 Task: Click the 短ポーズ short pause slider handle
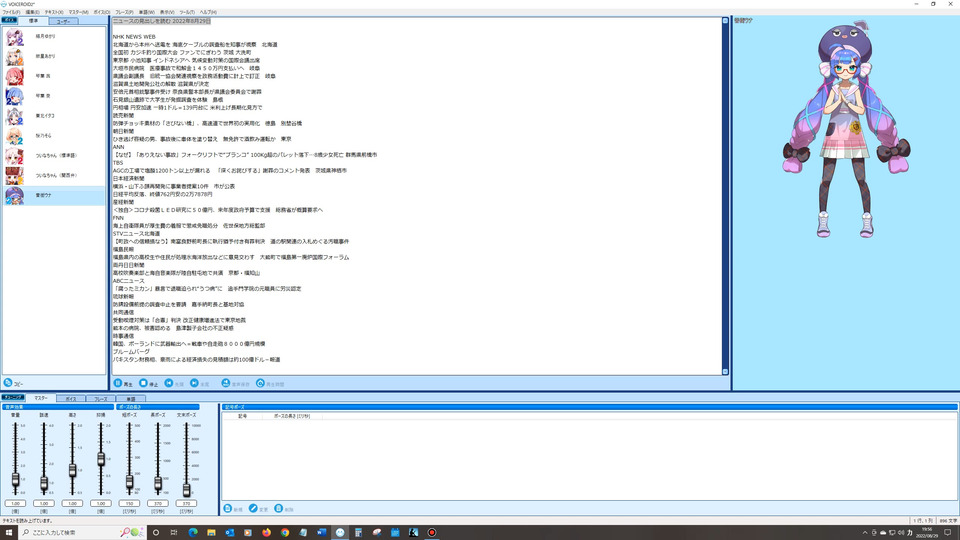coord(129,482)
